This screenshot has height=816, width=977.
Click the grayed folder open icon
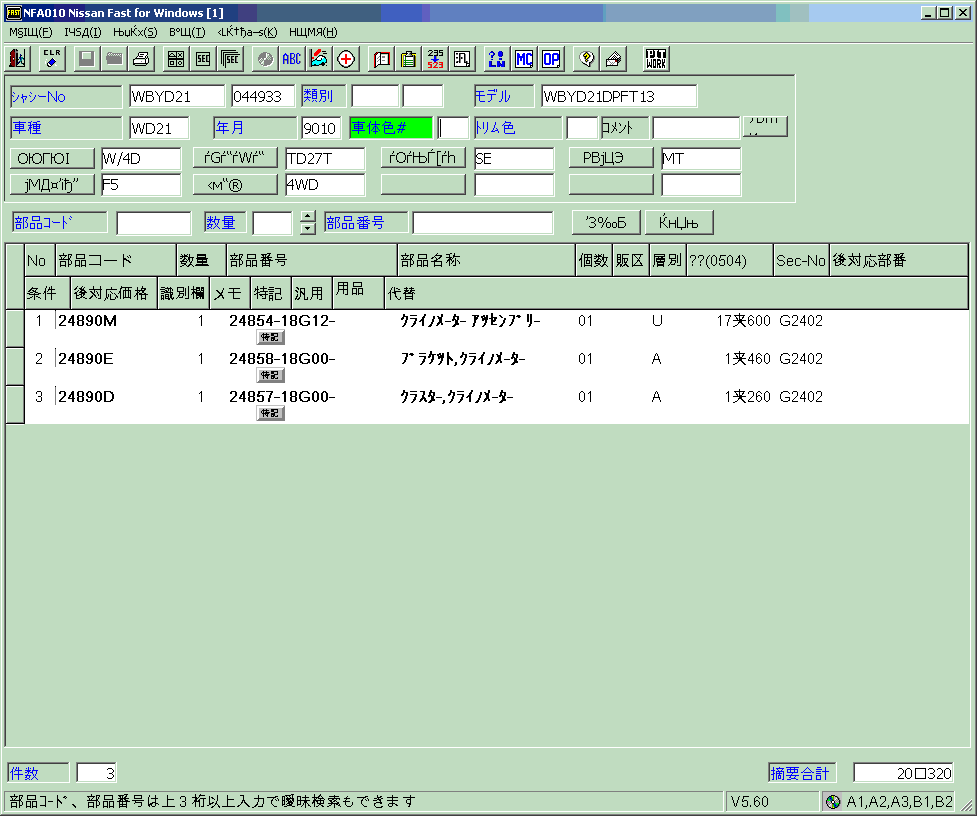[x=114, y=59]
